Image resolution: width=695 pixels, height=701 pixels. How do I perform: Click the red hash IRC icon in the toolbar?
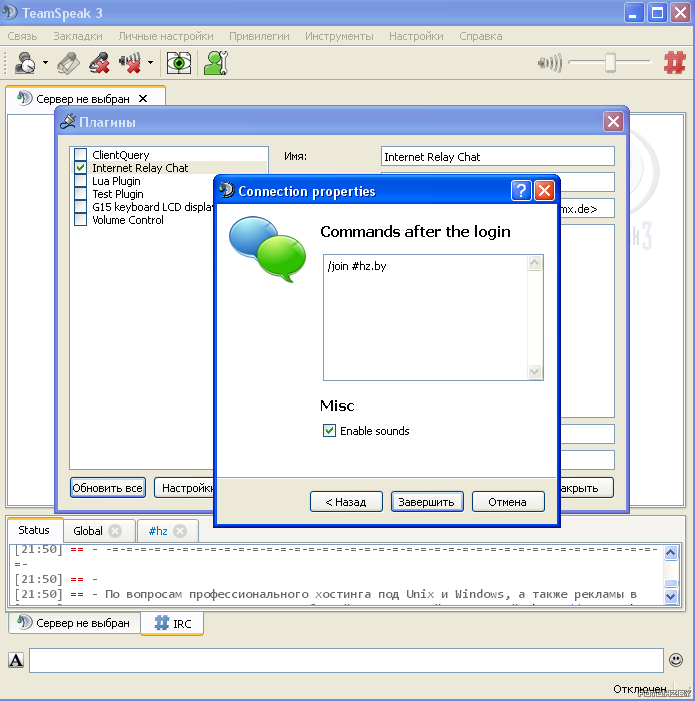tap(674, 63)
